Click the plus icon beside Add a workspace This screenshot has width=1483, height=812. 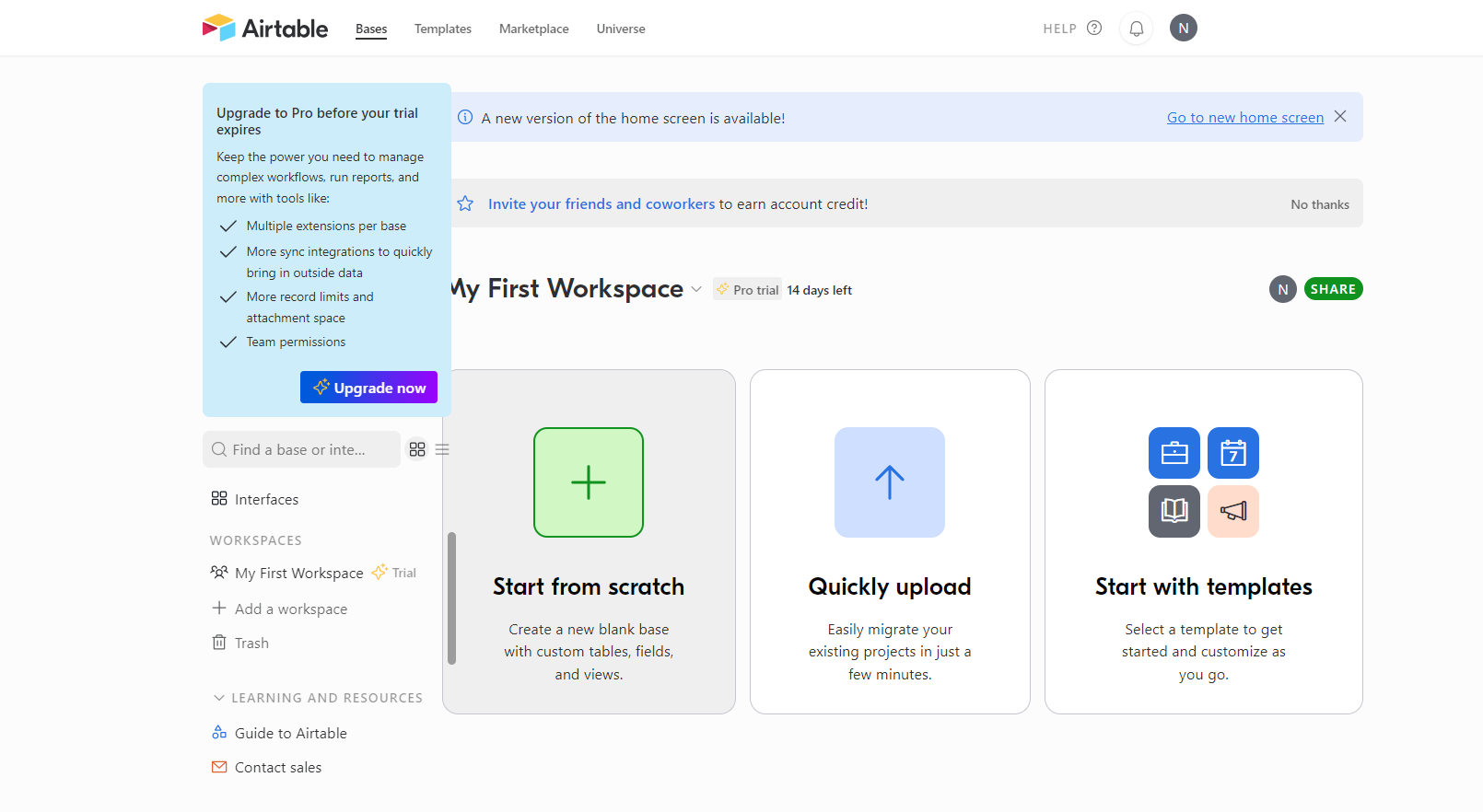click(x=219, y=608)
